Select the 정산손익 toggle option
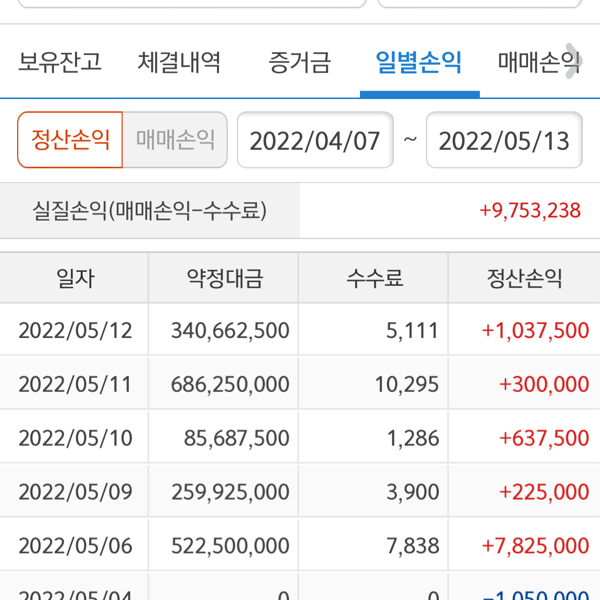This screenshot has width=600, height=600. (70, 139)
